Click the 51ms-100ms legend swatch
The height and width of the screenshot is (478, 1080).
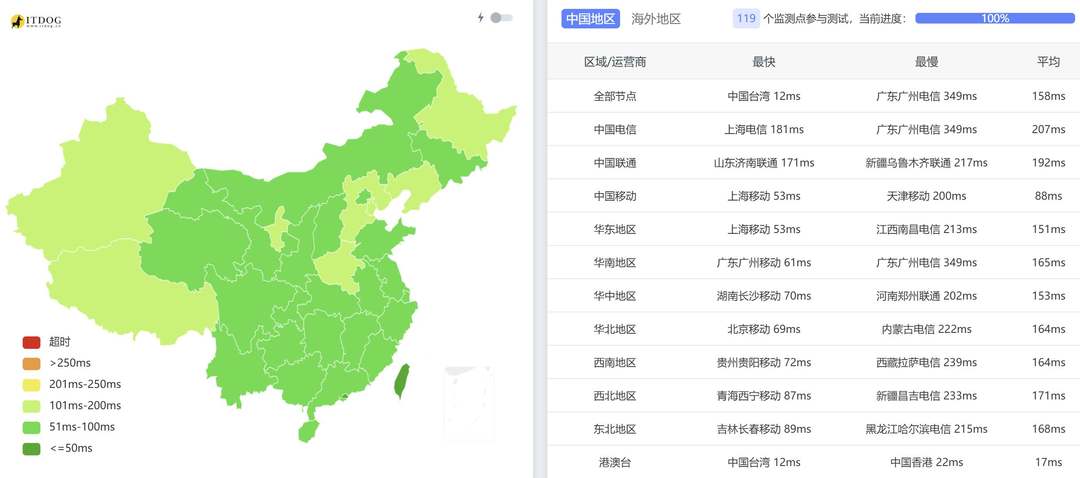point(32,427)
